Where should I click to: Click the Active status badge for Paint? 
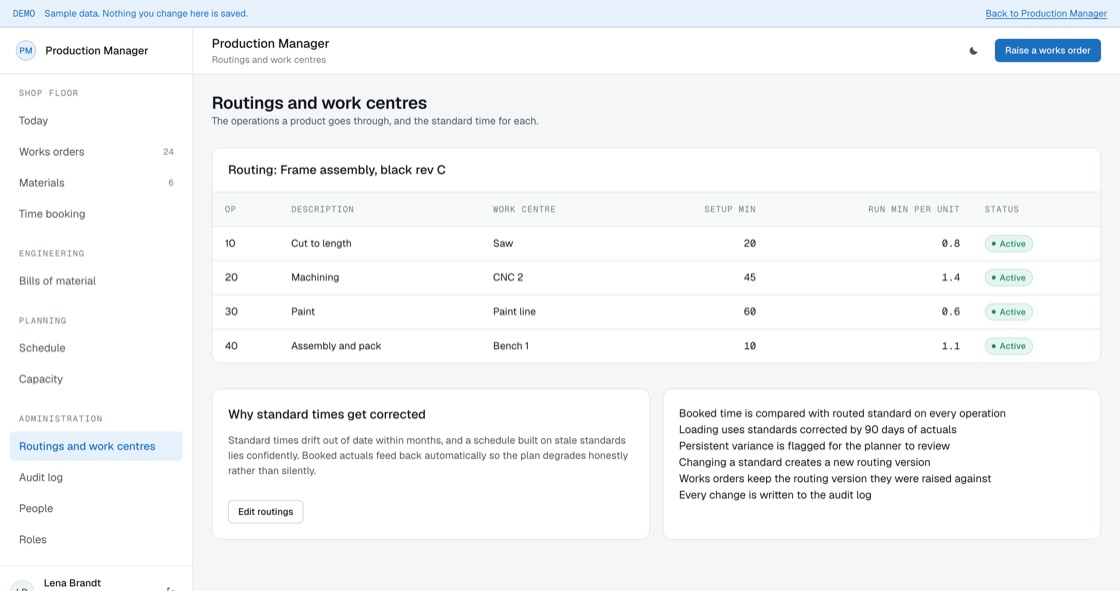coord(1009,312)
